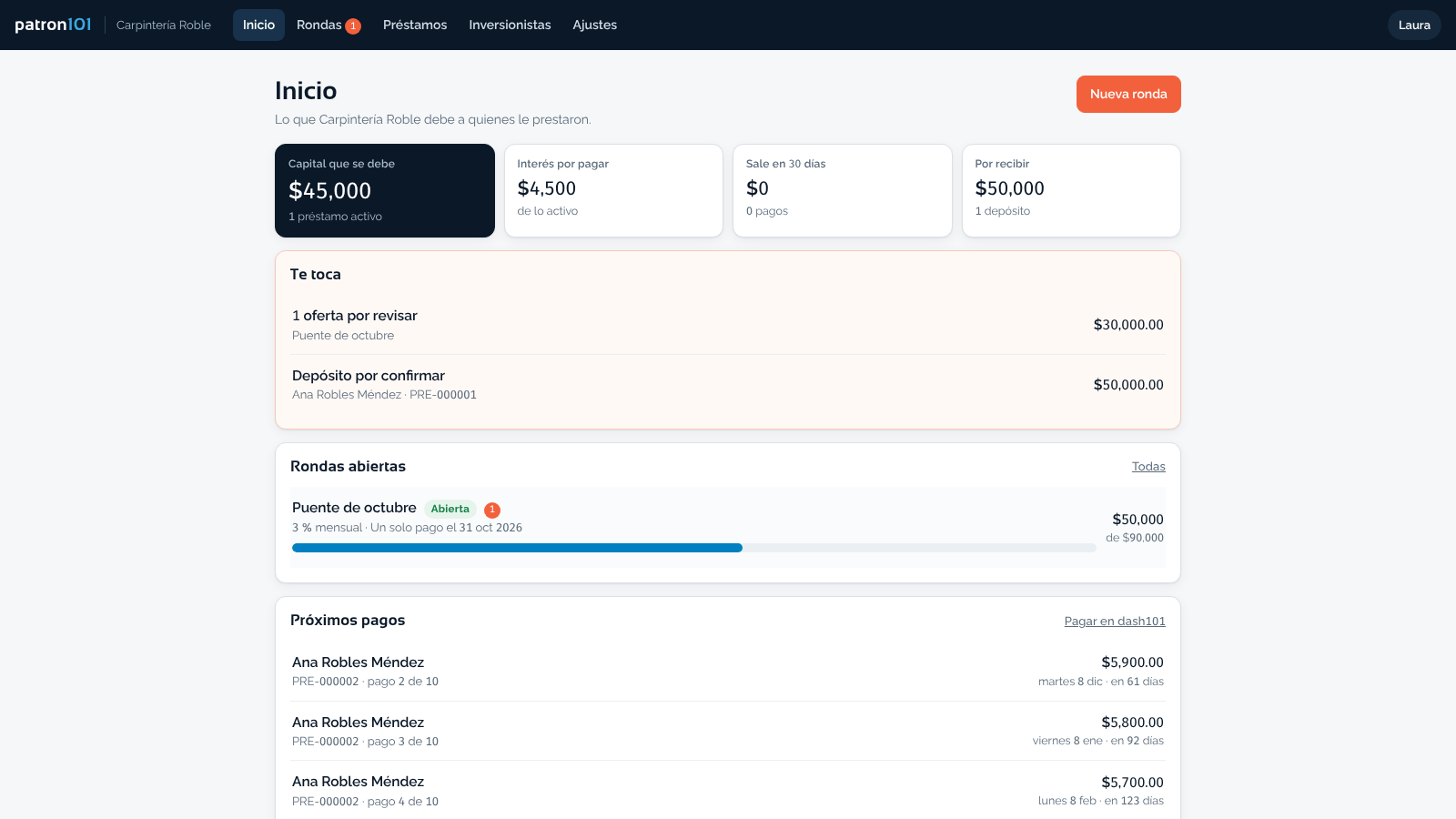1456x819 pixels.
Task: Open the $5,700.00 payment row
Action: [x=728, y=791]
